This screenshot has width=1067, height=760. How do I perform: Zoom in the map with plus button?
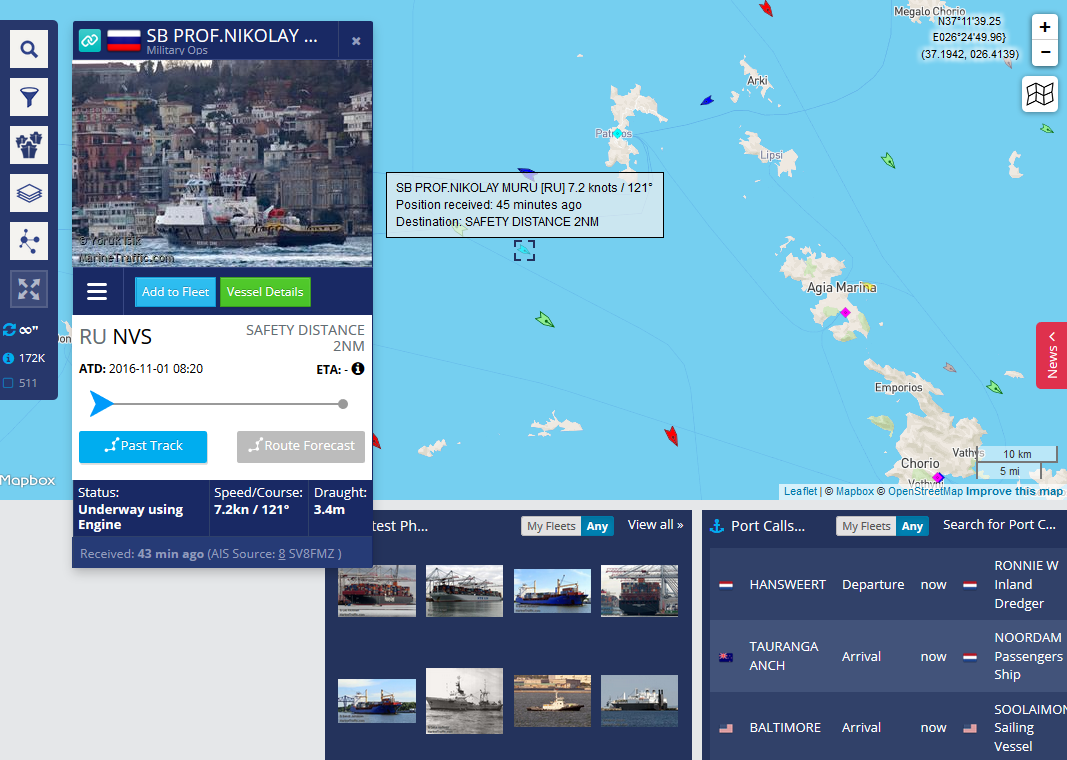(1045, 27)
